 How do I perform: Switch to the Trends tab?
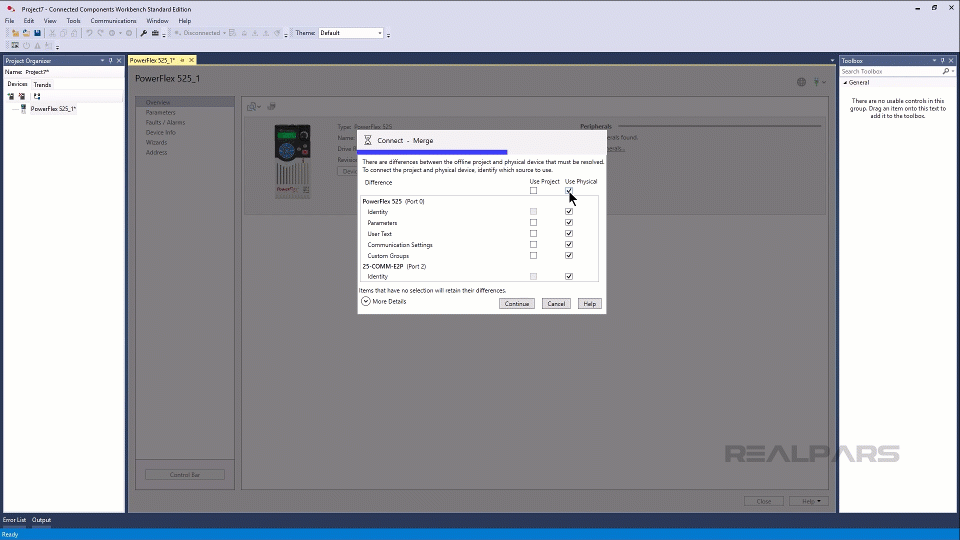[x=42, y=84]
